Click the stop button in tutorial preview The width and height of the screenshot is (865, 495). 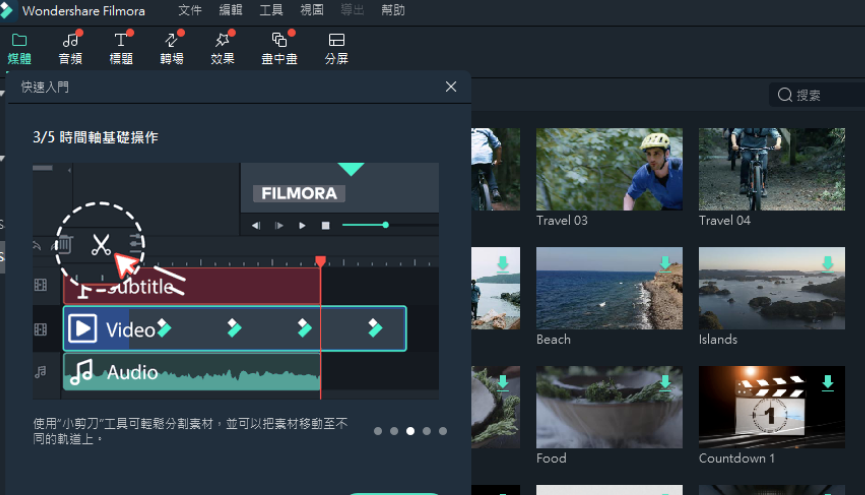325,226
